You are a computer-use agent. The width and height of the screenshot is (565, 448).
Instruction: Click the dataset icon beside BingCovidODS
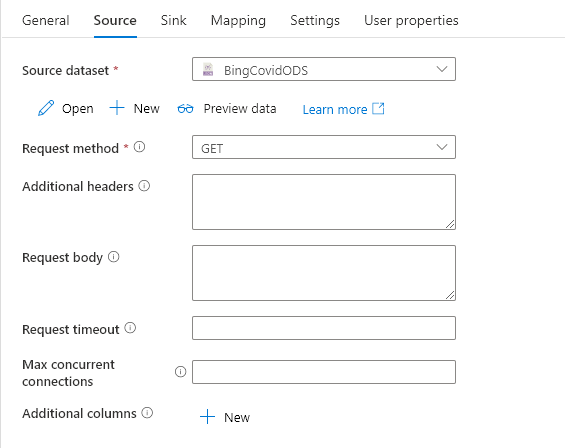(x=208, y=69)
